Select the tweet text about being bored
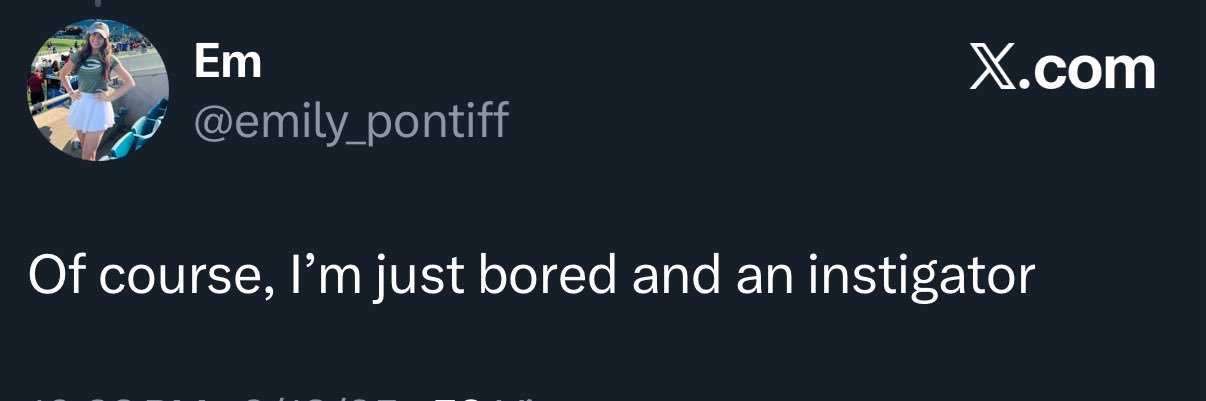 tap(531, 277)
